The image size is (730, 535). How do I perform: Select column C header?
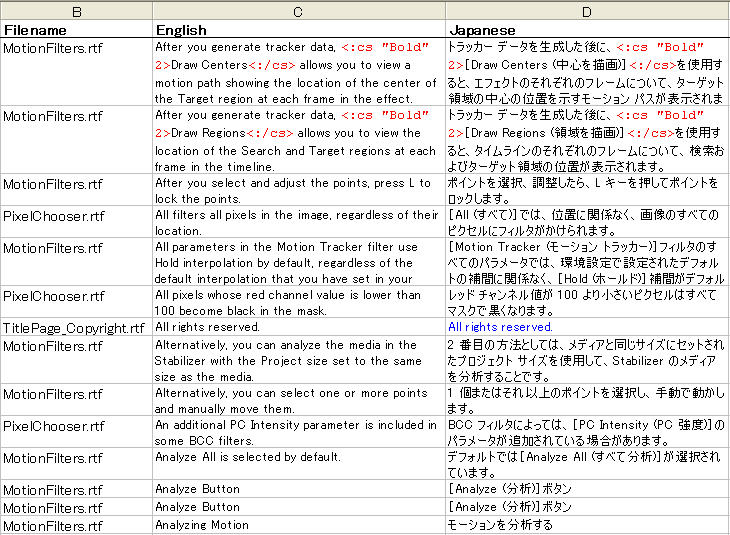click(x=298, y=10)
